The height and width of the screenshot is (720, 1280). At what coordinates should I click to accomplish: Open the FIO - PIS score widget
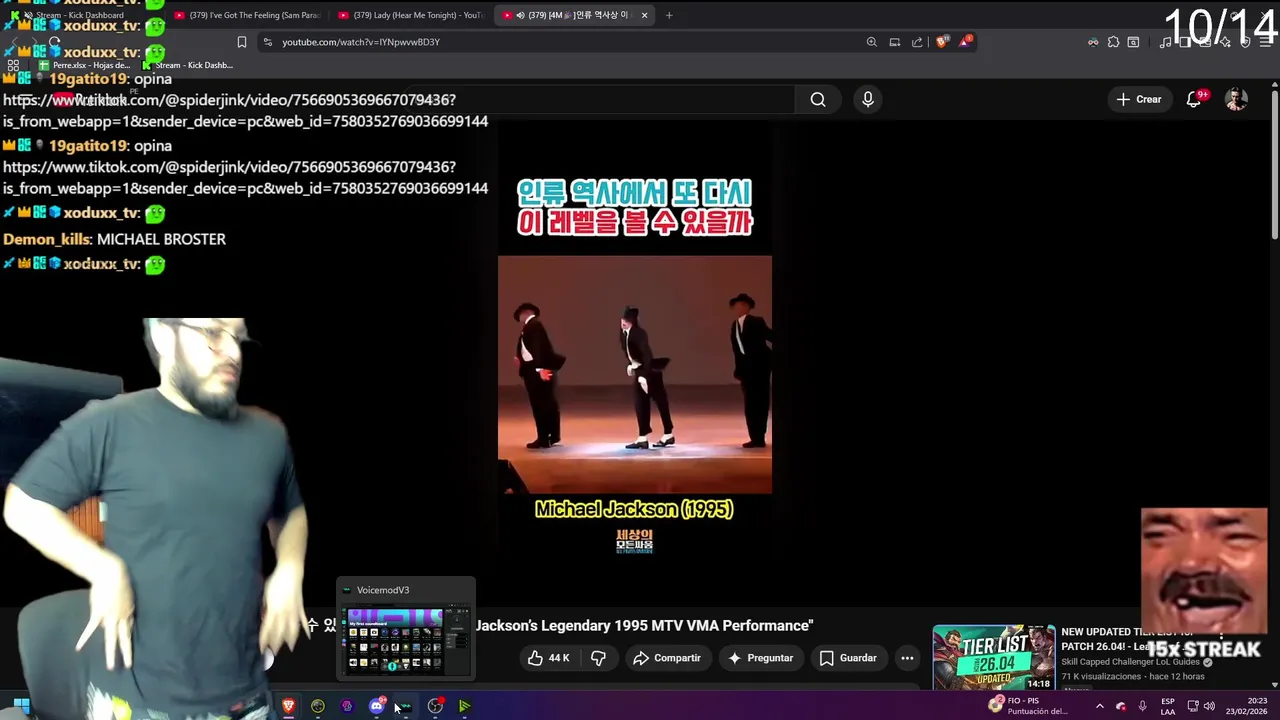coord(1028,706)
